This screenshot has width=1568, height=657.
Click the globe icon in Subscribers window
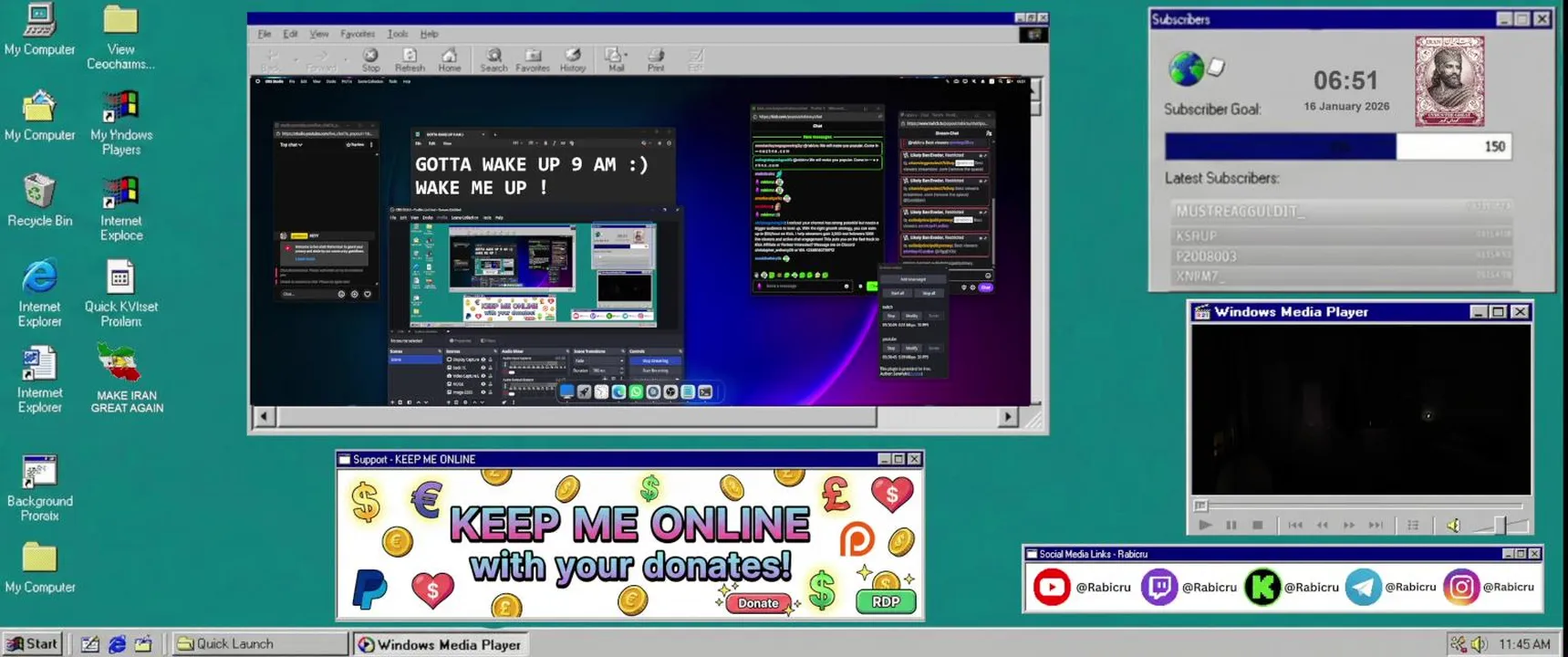pyautogui.click(x=1186, y=68)
